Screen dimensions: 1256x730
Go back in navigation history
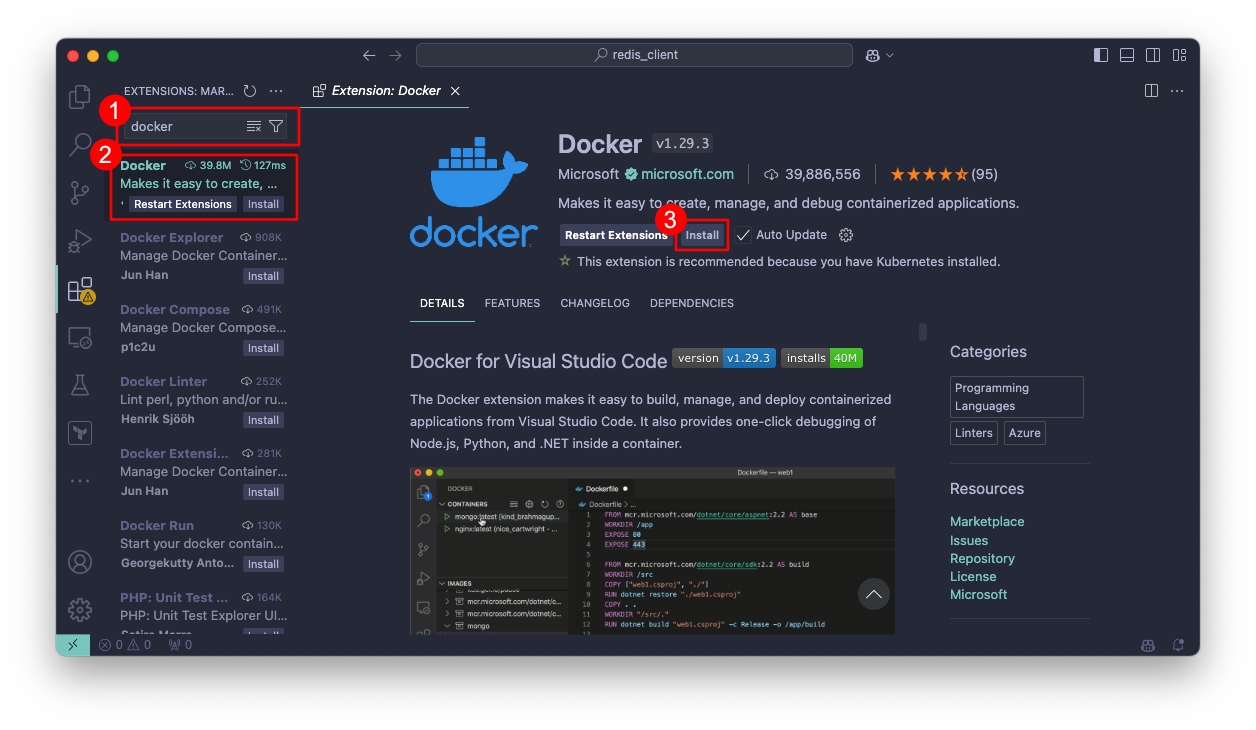(x=369, y=55)
